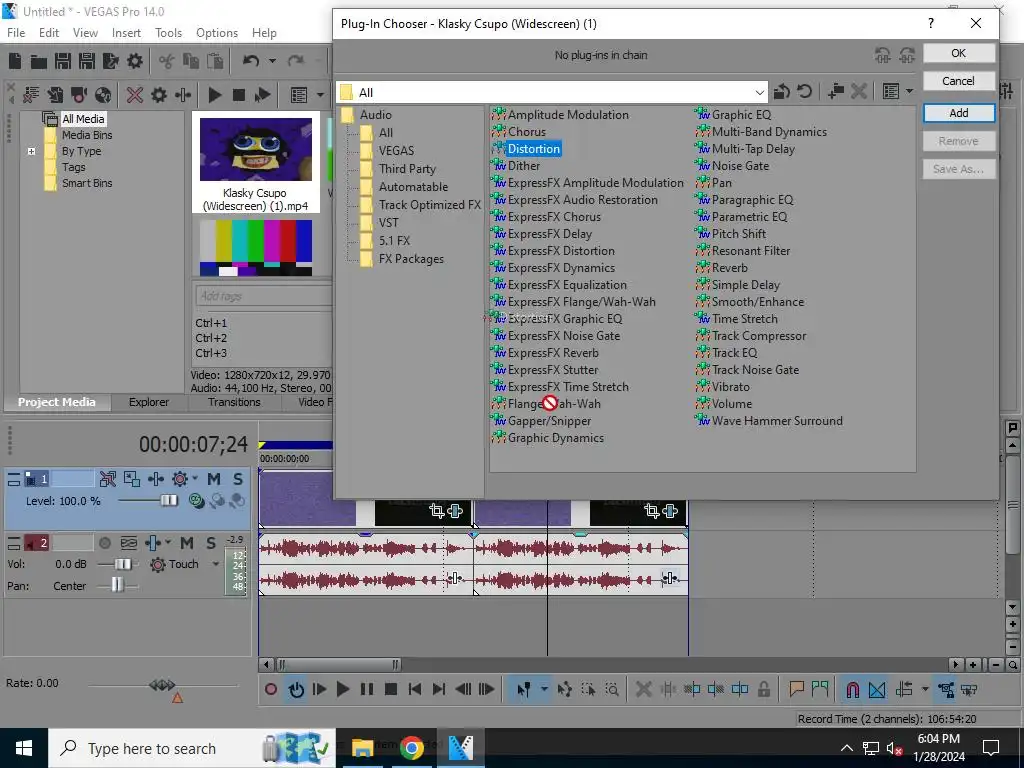Viewport: 1024px width, 768px height.
Task: Open the File menu
Action: (16, 33)
